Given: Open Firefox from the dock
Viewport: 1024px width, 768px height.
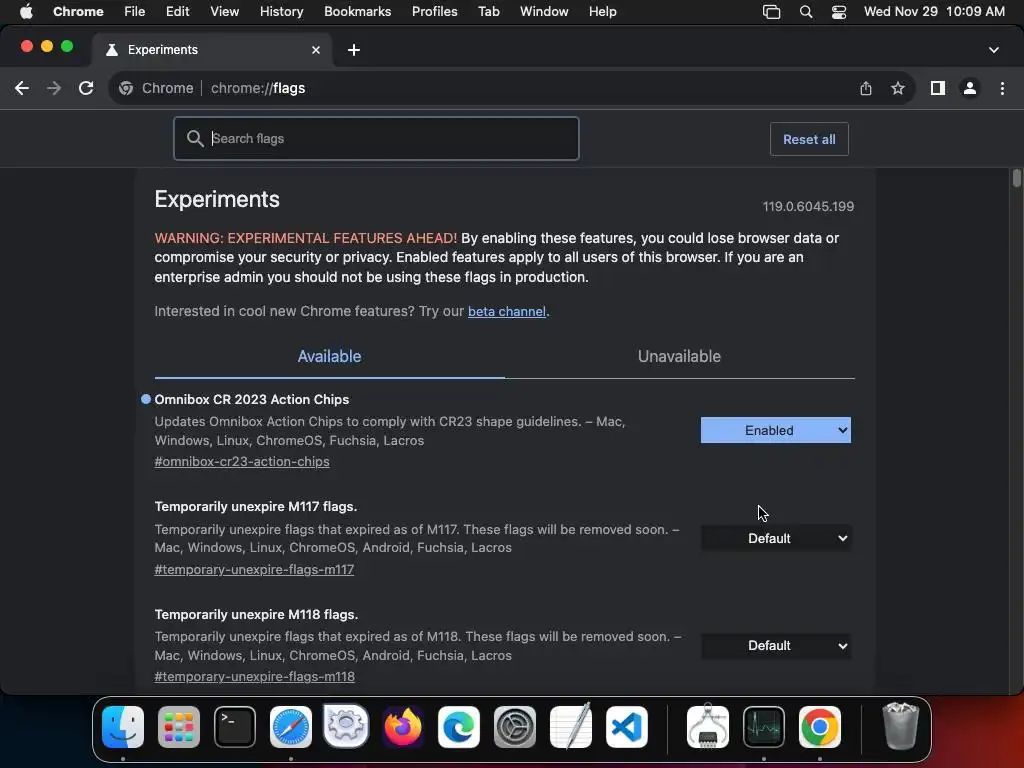Looking at the screenshot, I should [x=403, y=727].
